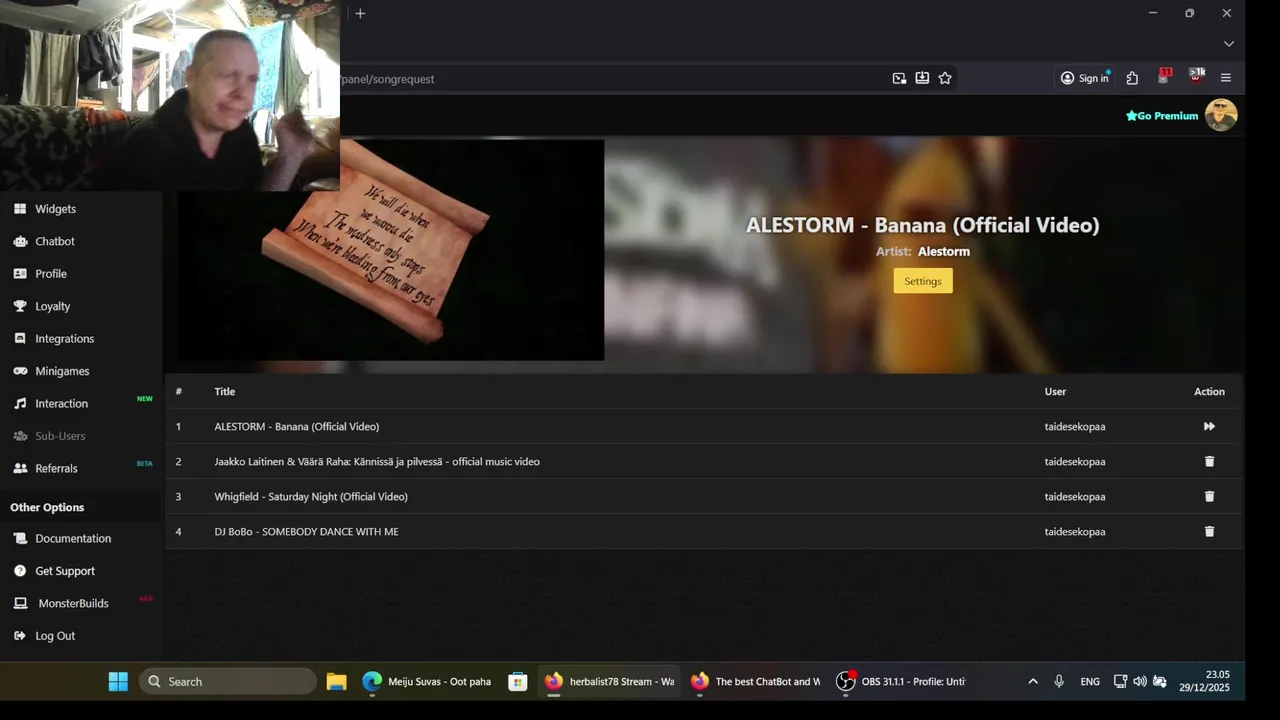This screenshot has height=720, width=1280.
Task: Open Microsoft Store from the taskbar
Action: click(x=517, y=681)
